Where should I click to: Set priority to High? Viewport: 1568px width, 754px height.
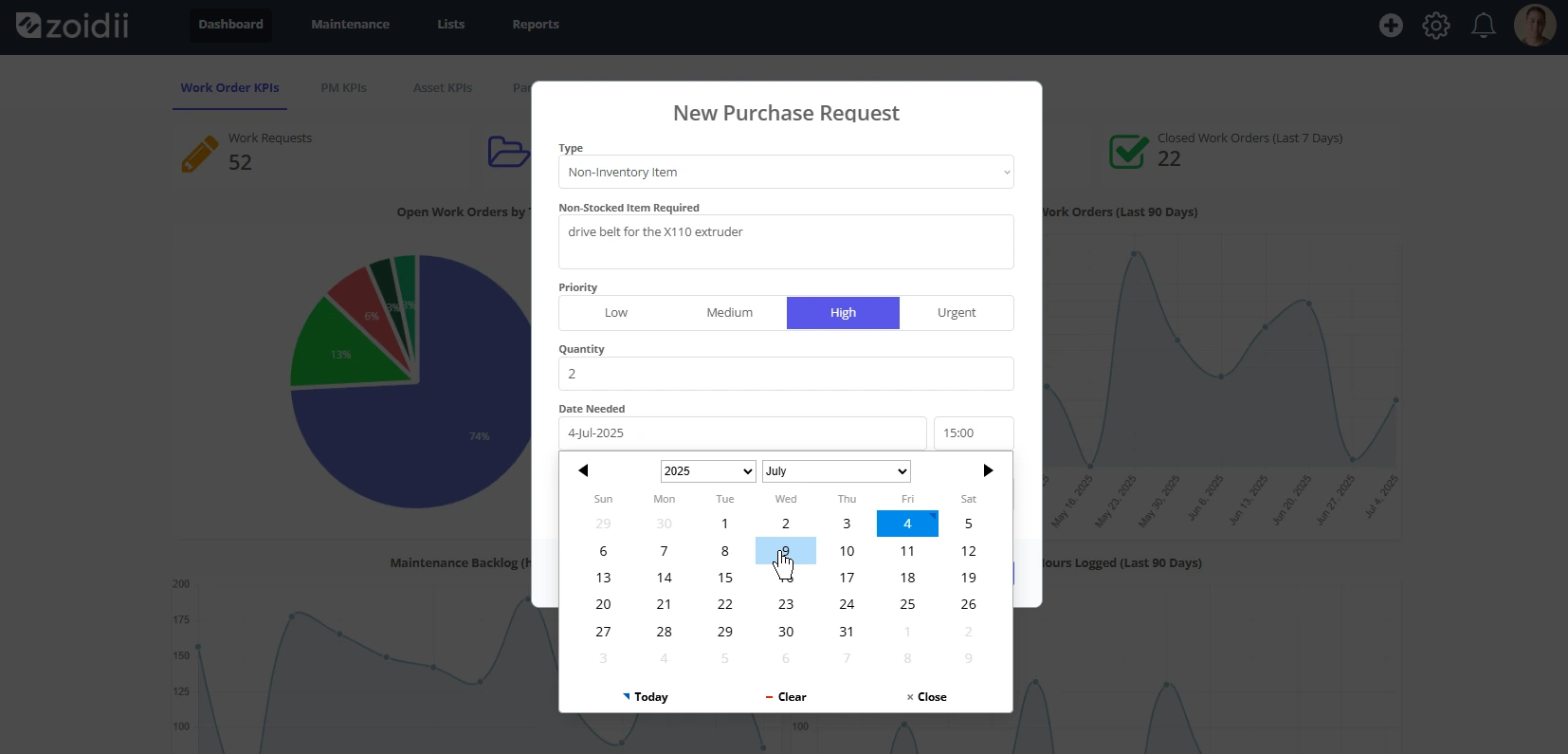click(843, 313)
